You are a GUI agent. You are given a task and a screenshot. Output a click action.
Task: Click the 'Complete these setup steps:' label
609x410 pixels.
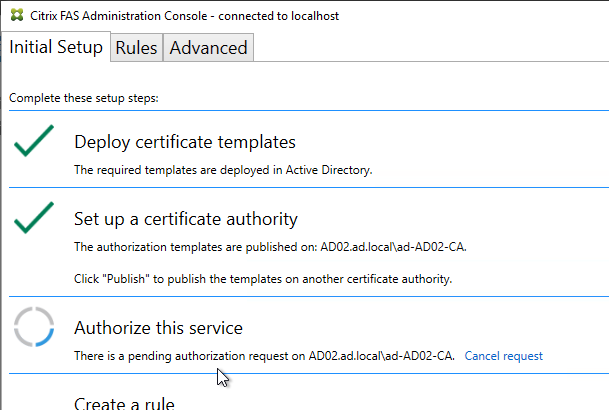(84, 98)
